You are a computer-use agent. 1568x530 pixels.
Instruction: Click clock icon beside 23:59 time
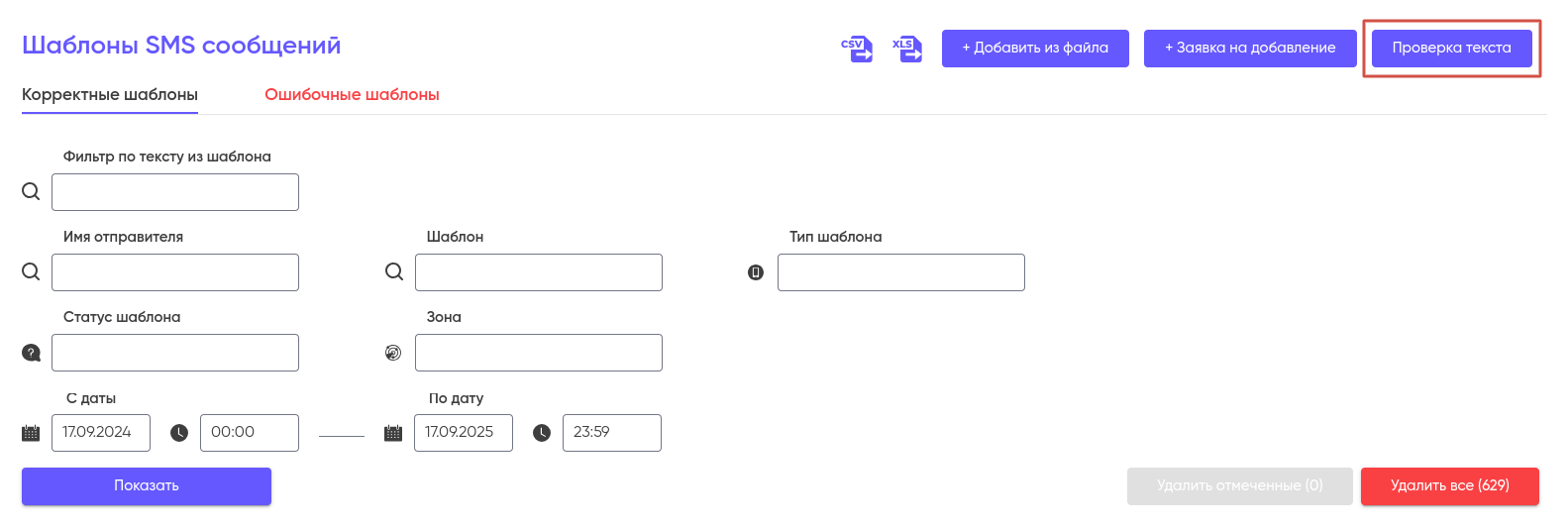tap(542, 433)
